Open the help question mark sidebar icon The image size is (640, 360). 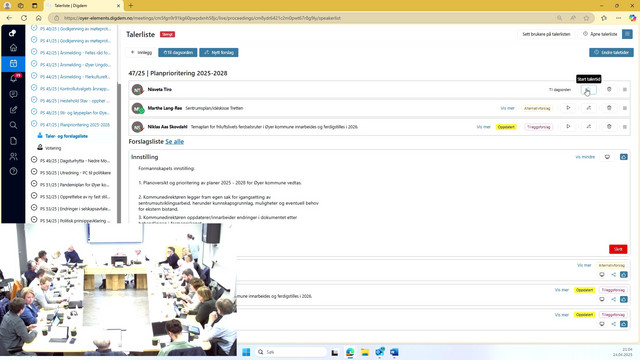pyautogui.click(x=13, y=171)
